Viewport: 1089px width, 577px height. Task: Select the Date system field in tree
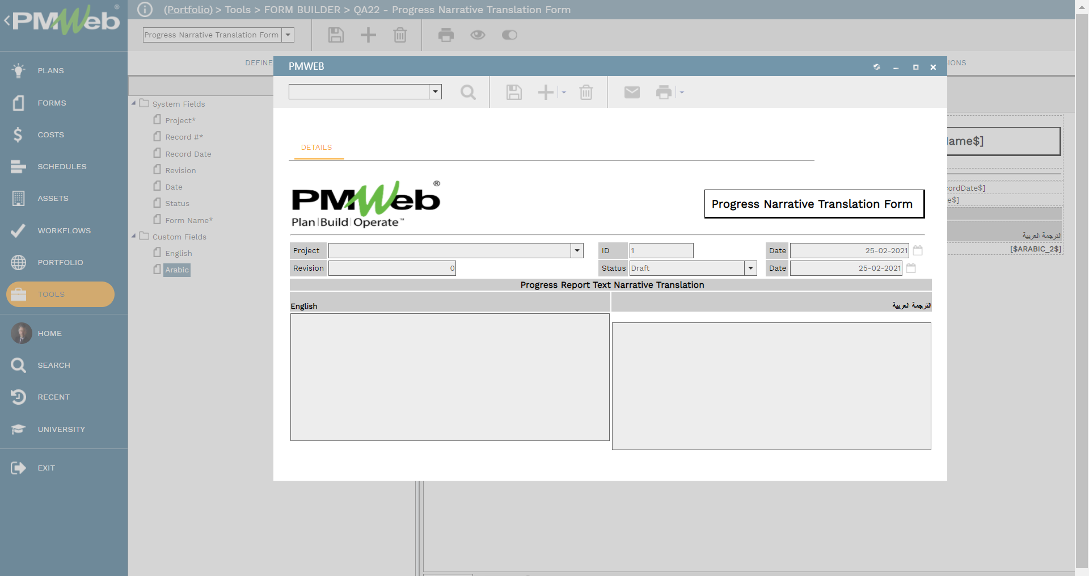174,187
